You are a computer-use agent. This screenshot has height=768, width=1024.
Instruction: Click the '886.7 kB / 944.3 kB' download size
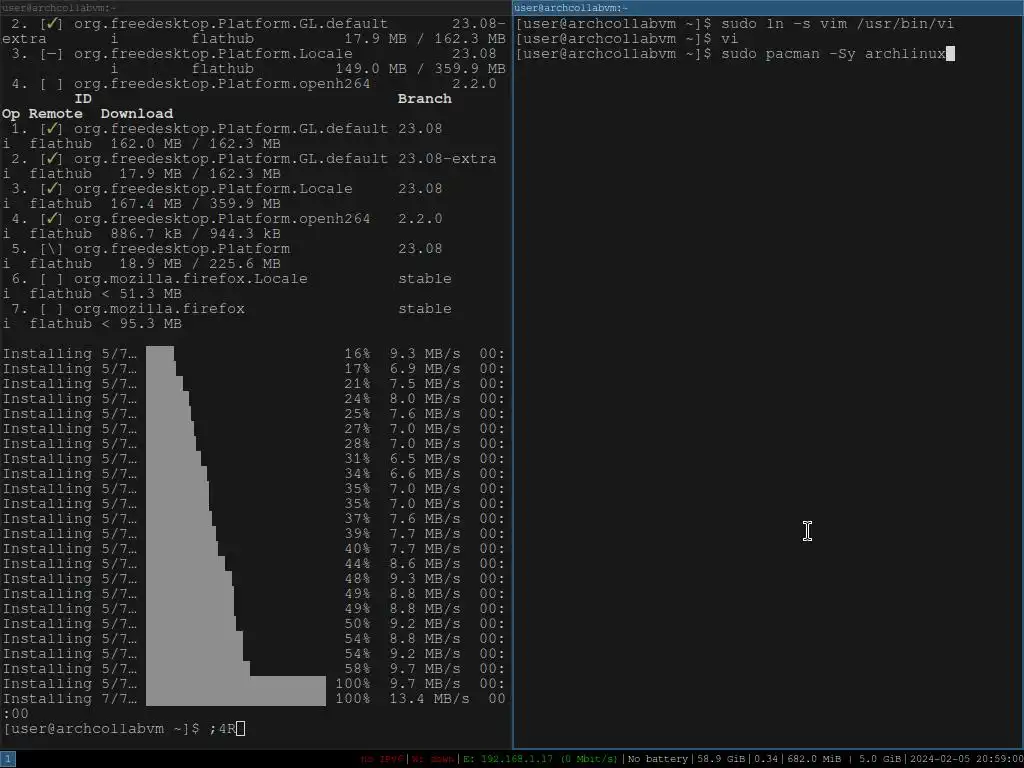click(195, 234)
